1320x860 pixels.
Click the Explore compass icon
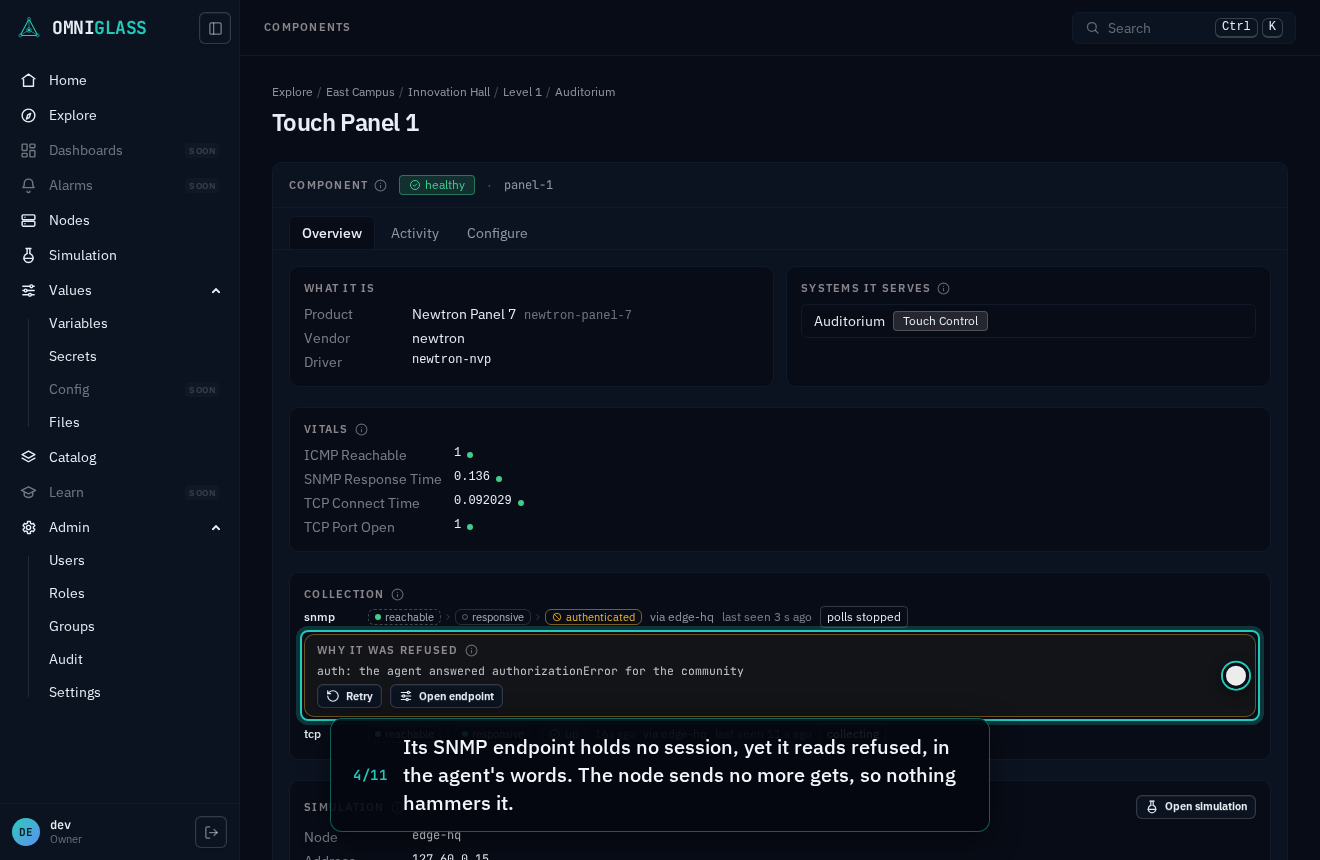29,115
